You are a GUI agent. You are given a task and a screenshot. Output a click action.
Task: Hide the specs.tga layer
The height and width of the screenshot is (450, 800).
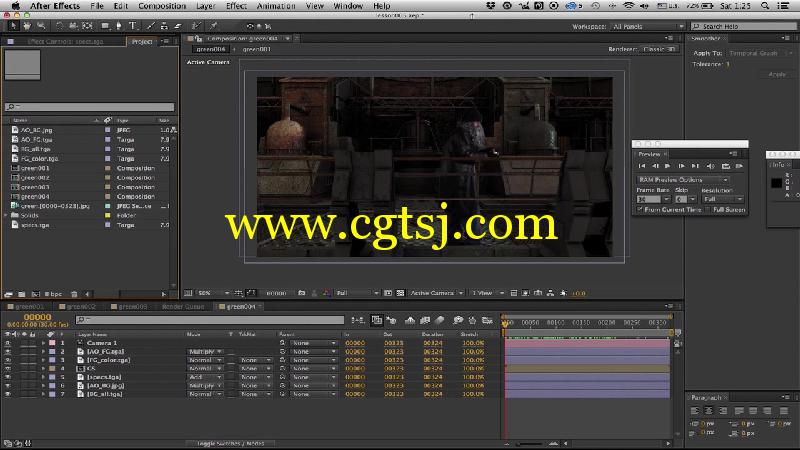[8, 377]
